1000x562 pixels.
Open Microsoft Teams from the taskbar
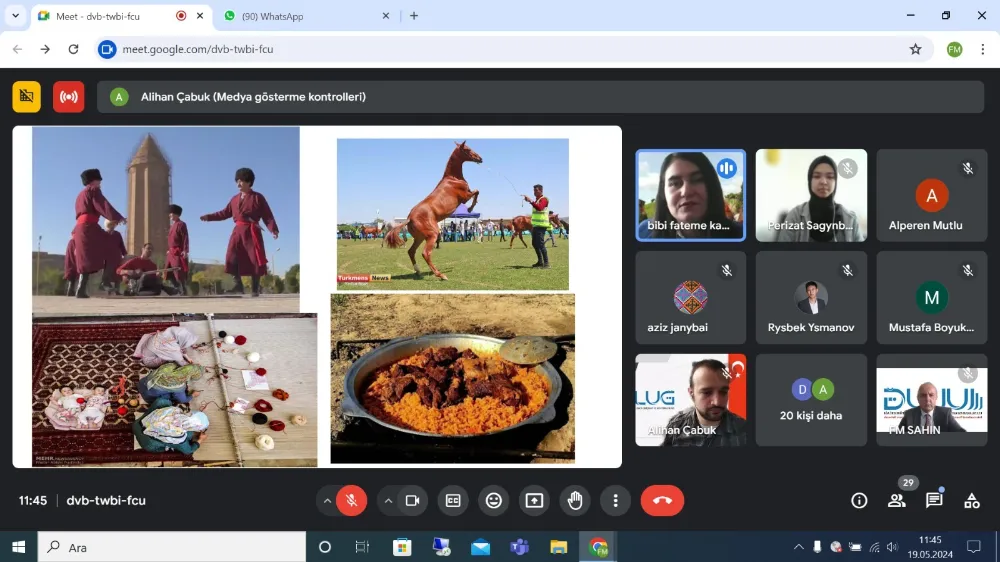(x=519, y=547)
